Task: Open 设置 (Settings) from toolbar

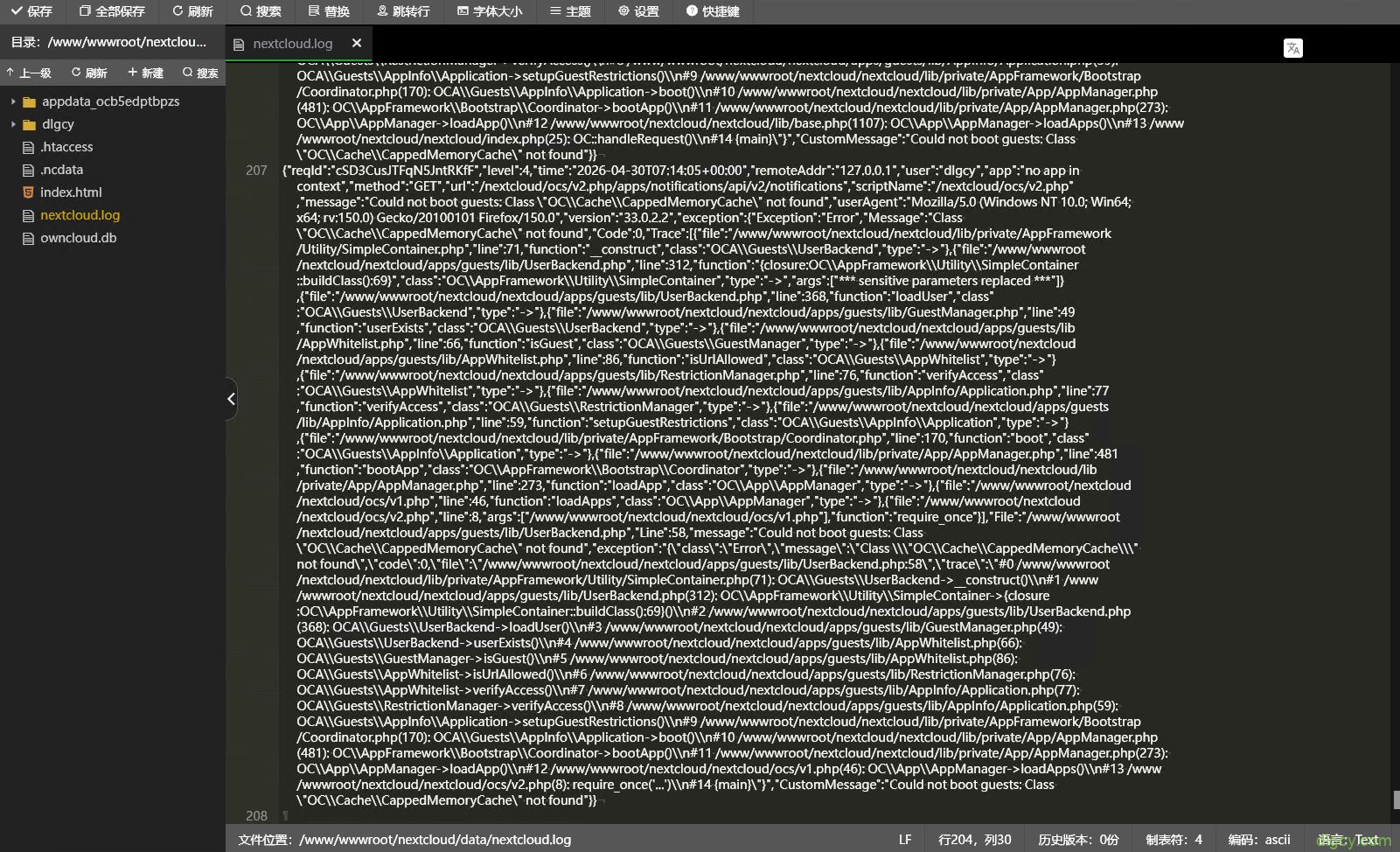Action: tap(638, 11)
